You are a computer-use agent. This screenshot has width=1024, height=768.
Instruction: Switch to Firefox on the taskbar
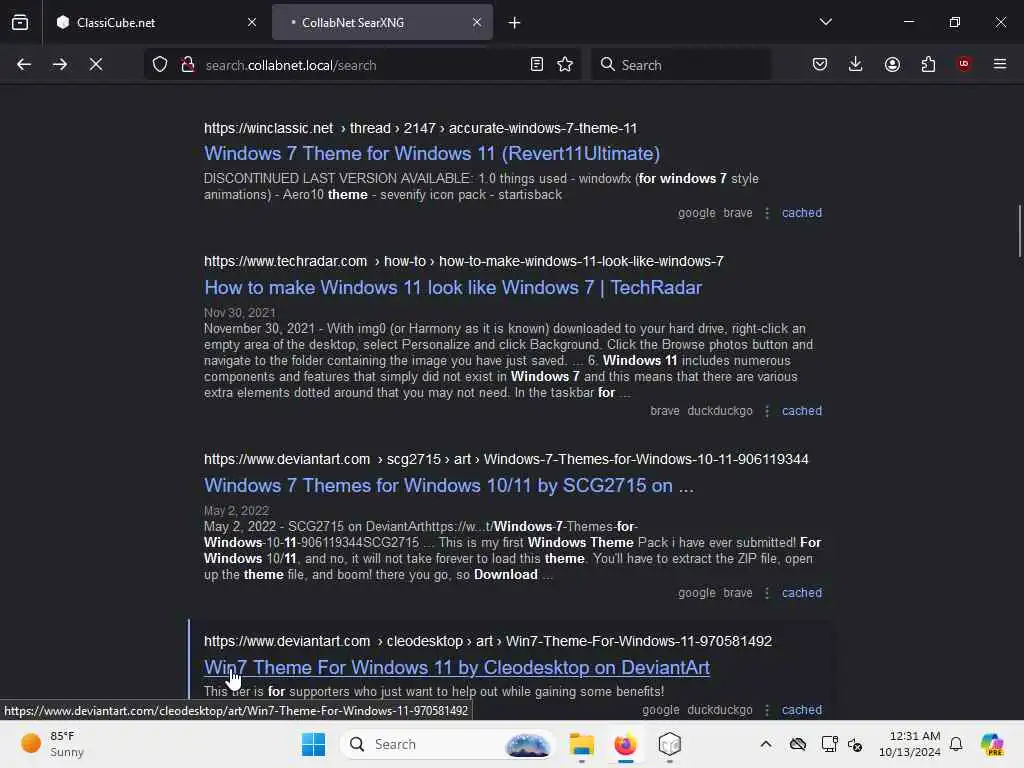click(626, 744)
